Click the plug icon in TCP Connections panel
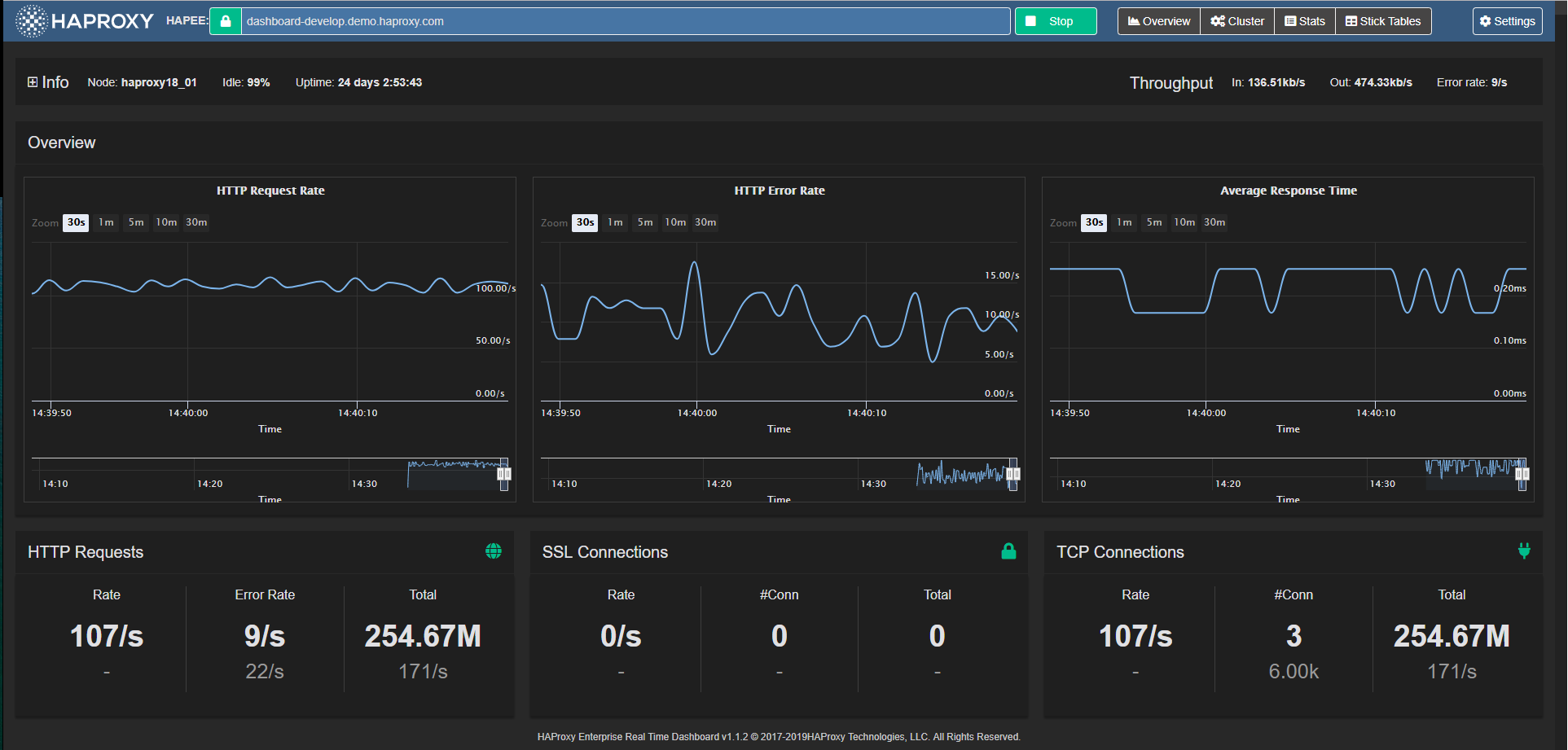Image resolution: width=1568 pixels, height=750 pixels. point(1524,551)
